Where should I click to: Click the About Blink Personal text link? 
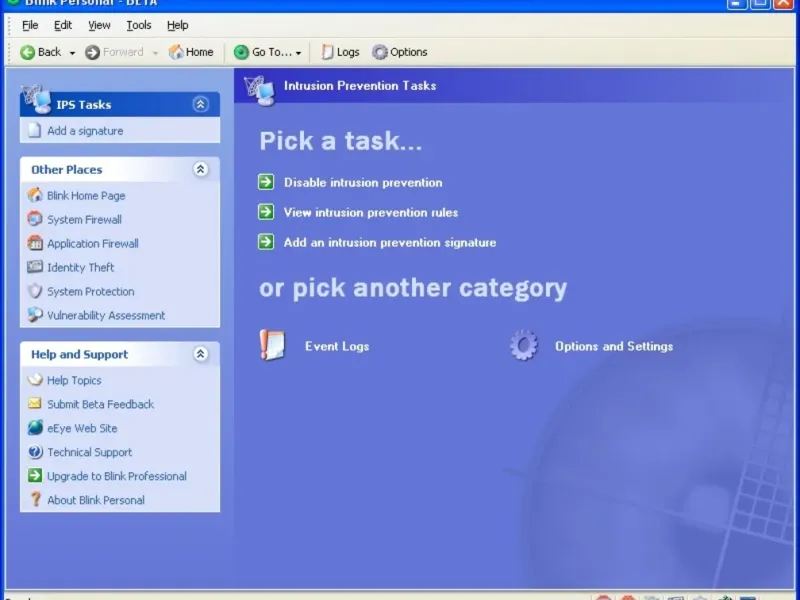click(96, 501)
